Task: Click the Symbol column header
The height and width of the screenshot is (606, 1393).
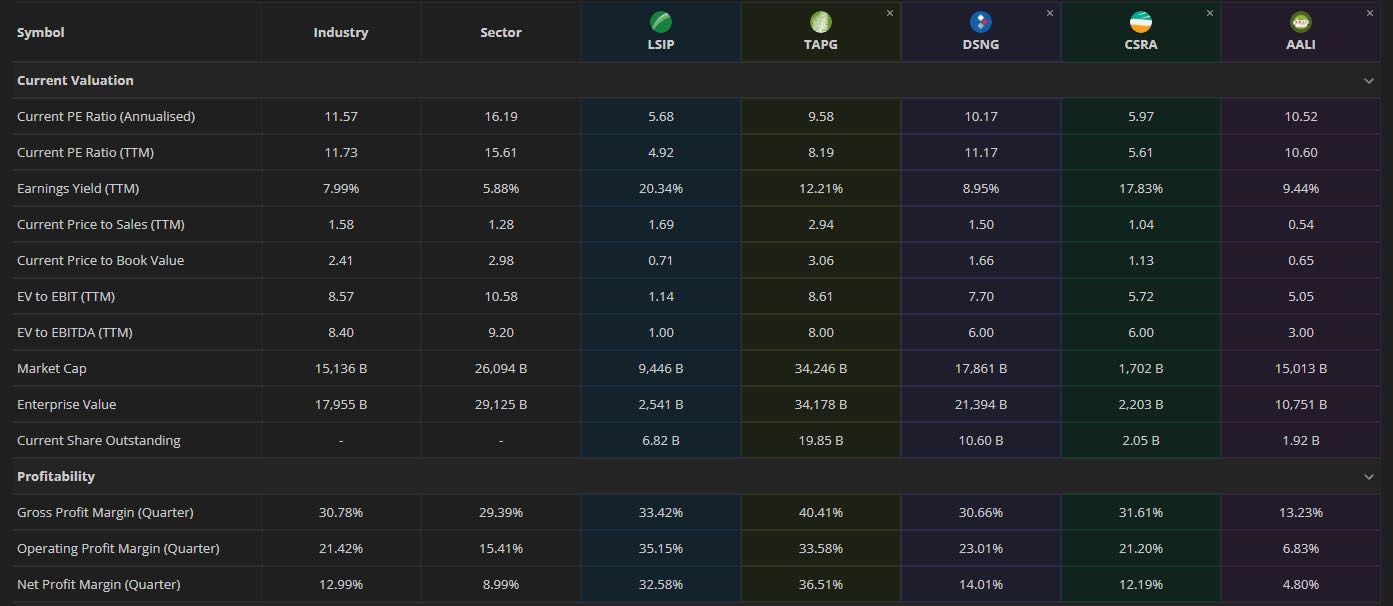Action: (x=40, y=33)
